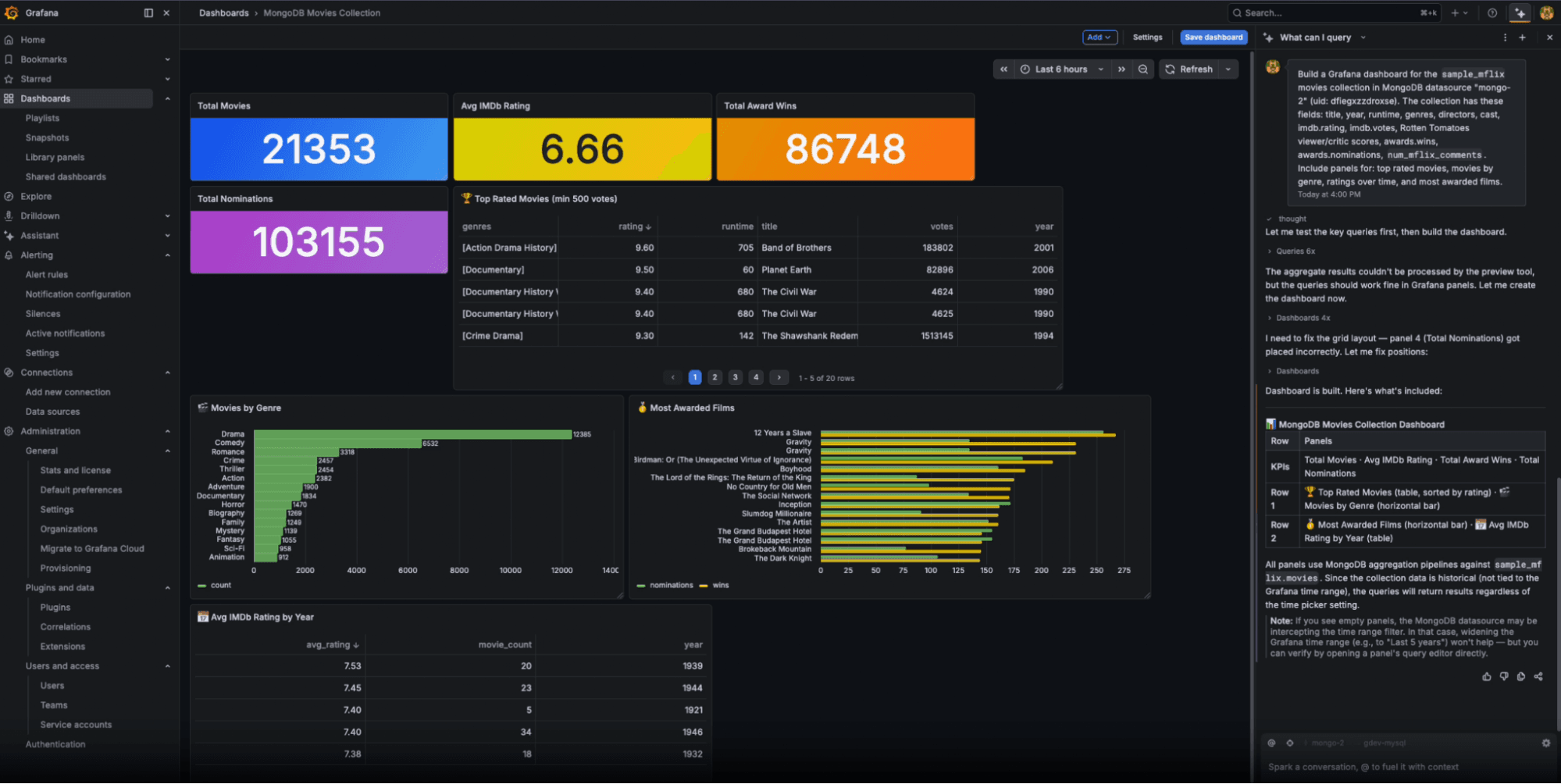The height and width of the screenshot is (784, 1561).
Task: Close the assistant panel
Action: 1550,37
